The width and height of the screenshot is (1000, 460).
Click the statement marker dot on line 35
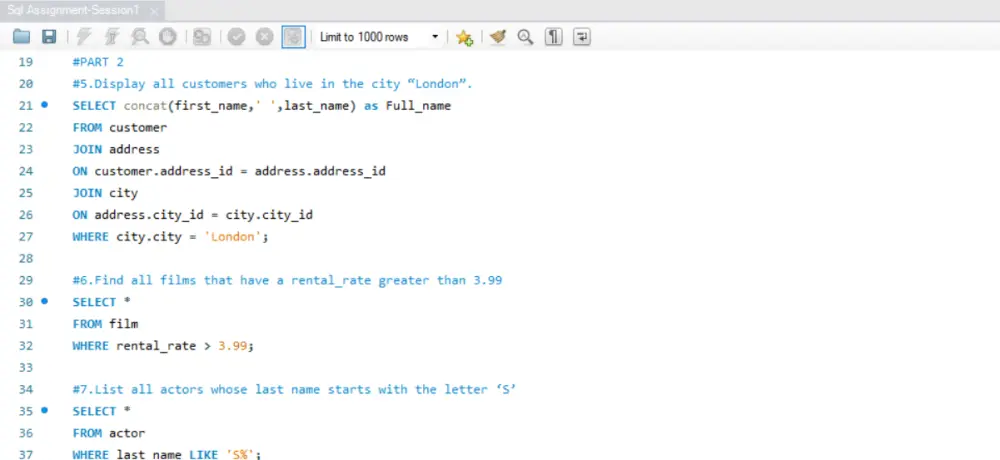click(44, 410)
